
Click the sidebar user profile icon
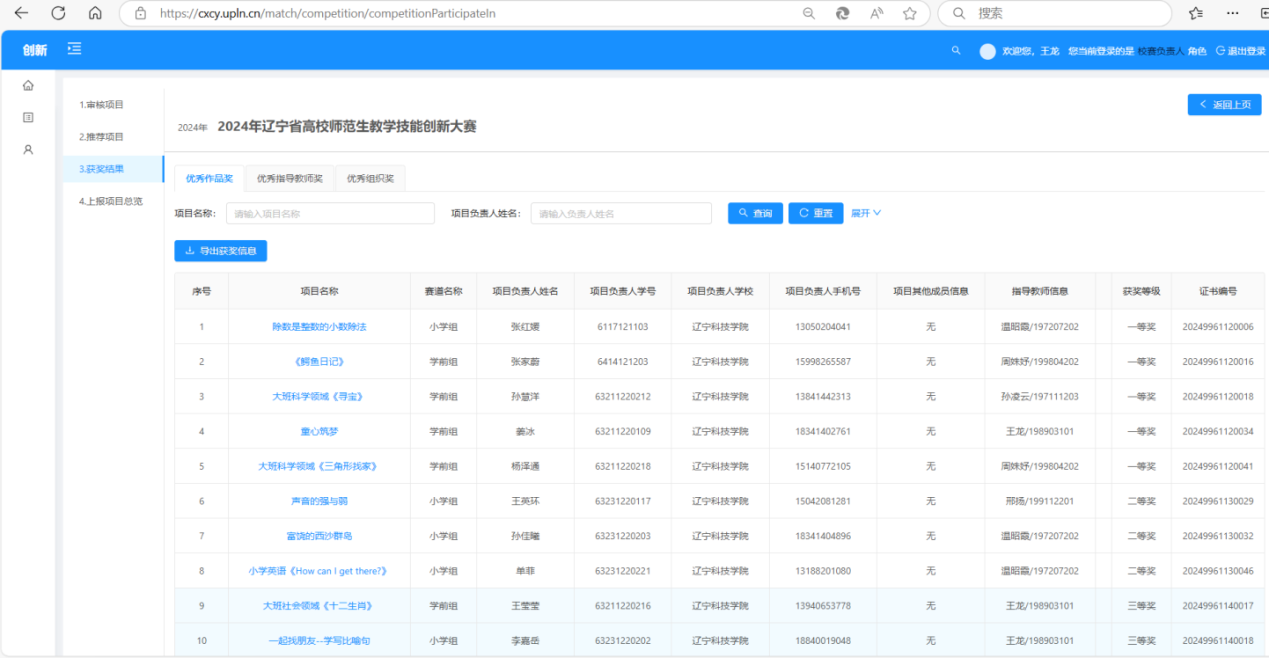(x=28, y=150)
